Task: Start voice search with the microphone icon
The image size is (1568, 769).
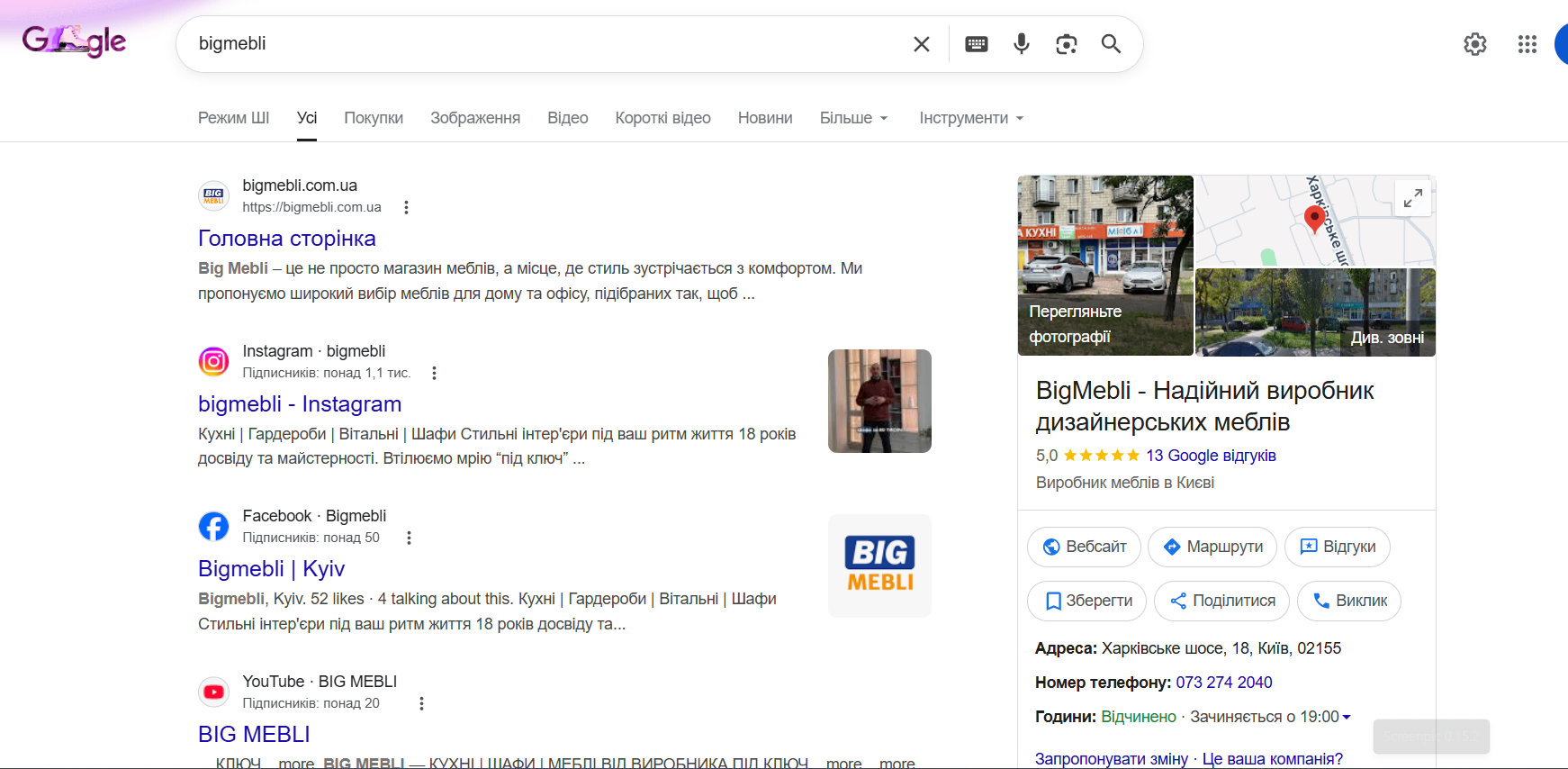Action: point(1022,44)
